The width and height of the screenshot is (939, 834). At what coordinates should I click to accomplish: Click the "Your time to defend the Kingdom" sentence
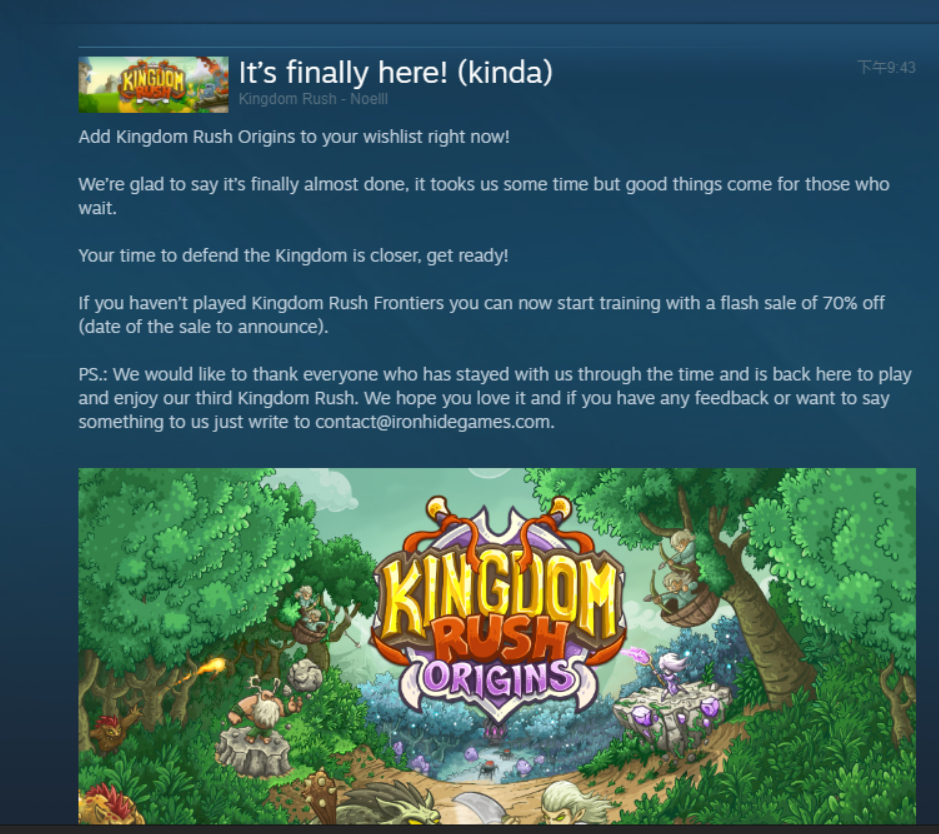[293, 256]
